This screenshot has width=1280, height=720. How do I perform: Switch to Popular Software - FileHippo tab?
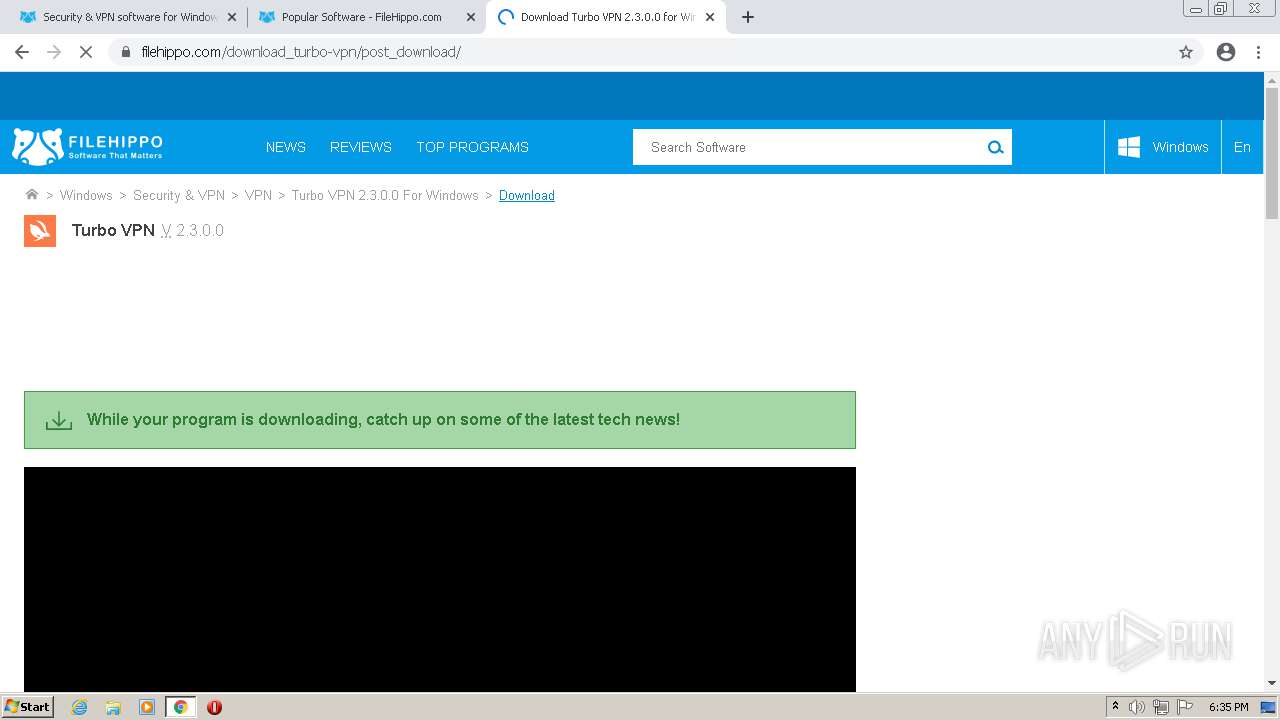tap(365, 17)
